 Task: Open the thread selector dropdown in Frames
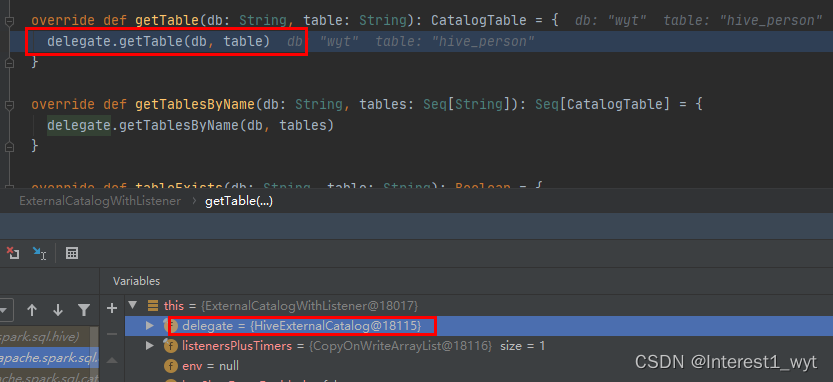click(x=5, y=310)
